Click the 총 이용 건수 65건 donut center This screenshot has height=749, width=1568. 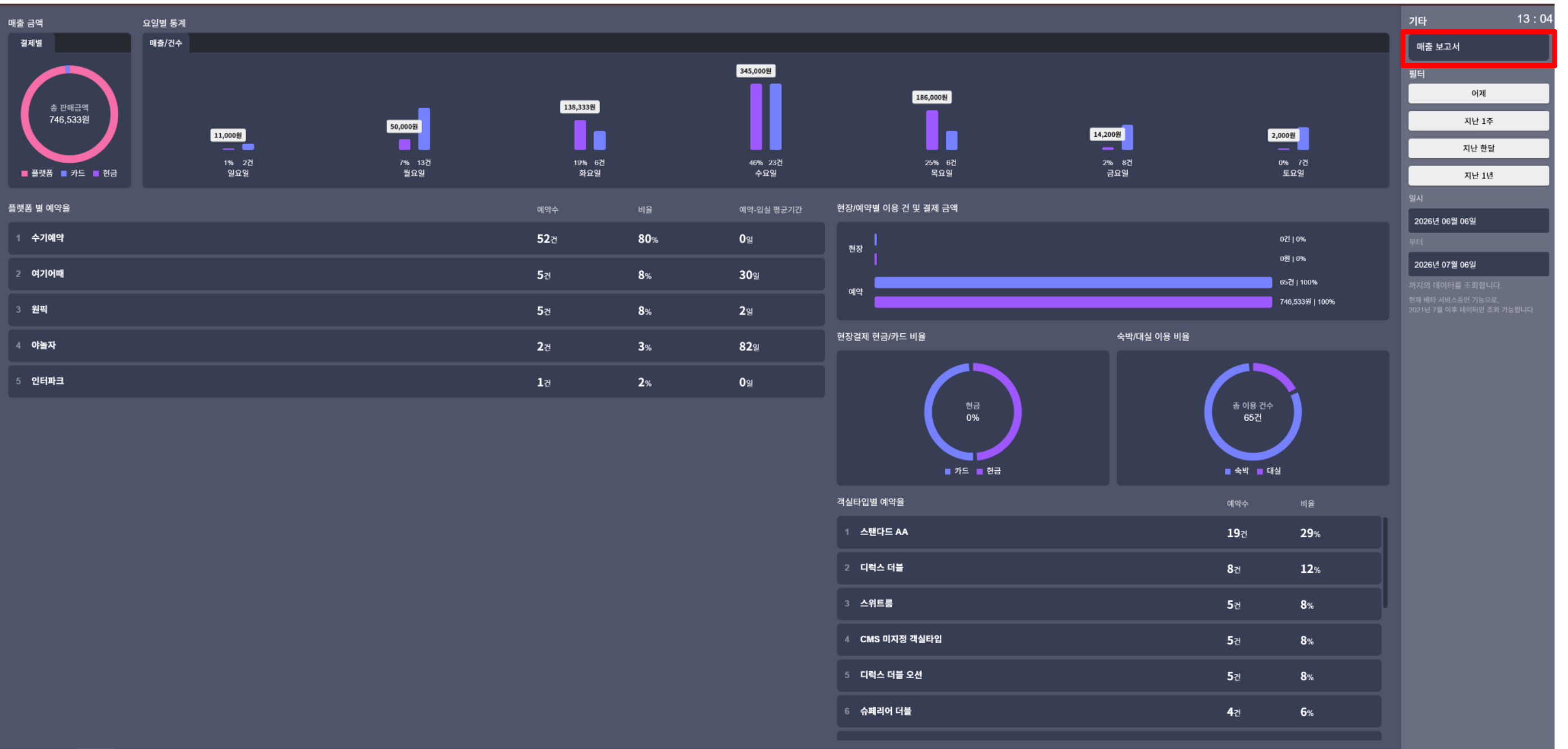coord(1253,412)
